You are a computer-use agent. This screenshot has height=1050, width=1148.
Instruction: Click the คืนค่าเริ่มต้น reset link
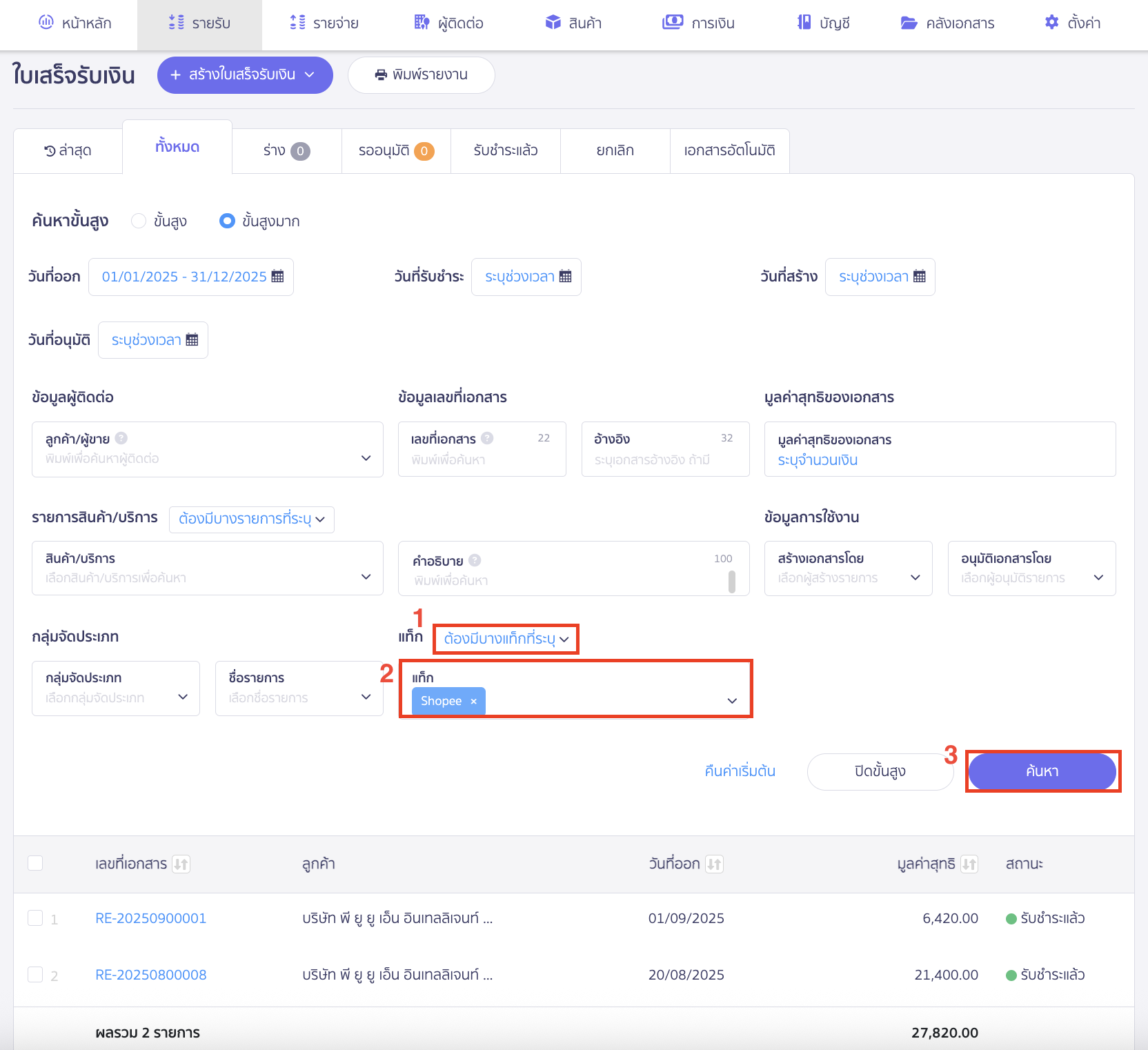pyautogui.click(x=740, y=771)
